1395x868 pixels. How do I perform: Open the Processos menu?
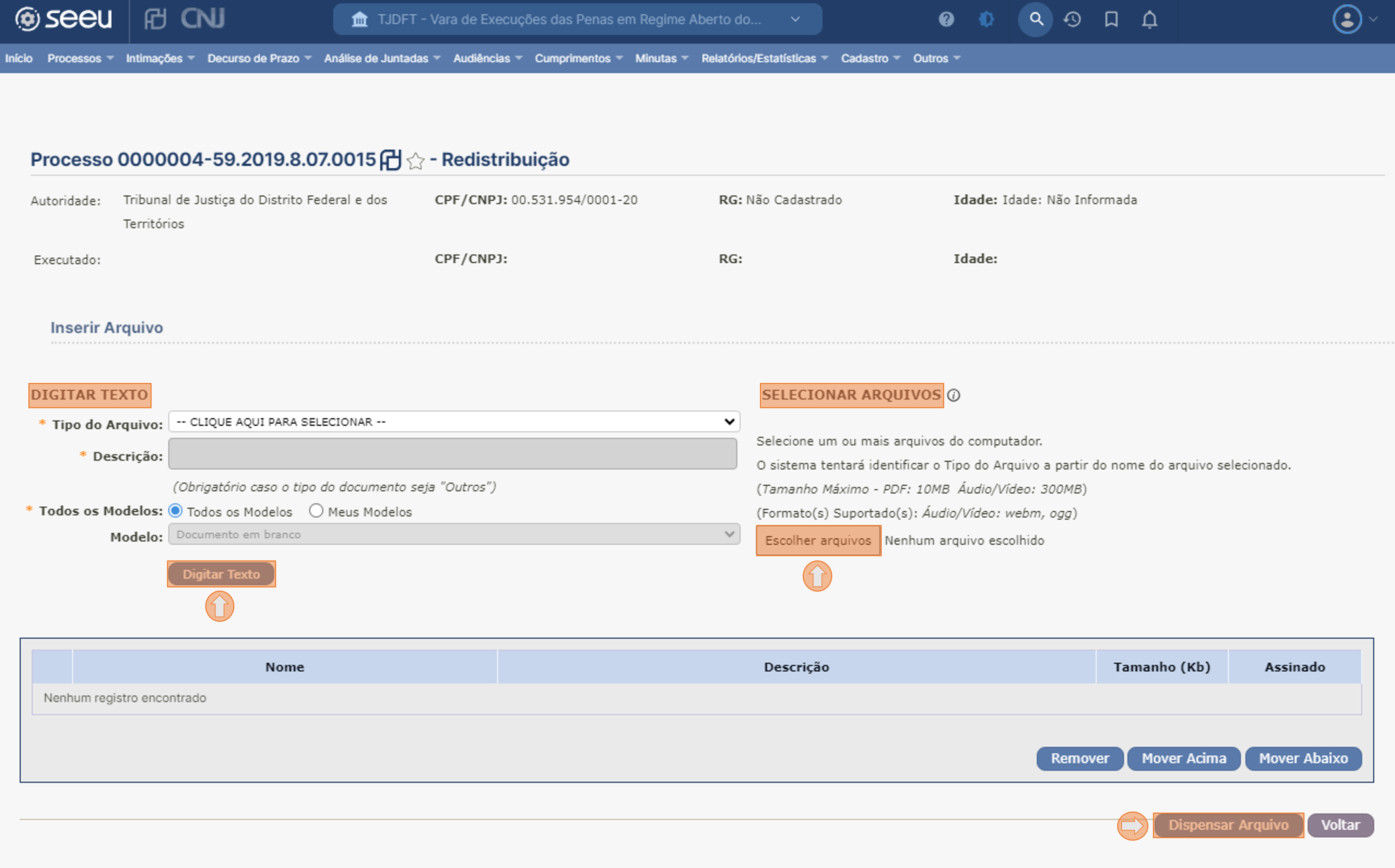click(80, 59)
